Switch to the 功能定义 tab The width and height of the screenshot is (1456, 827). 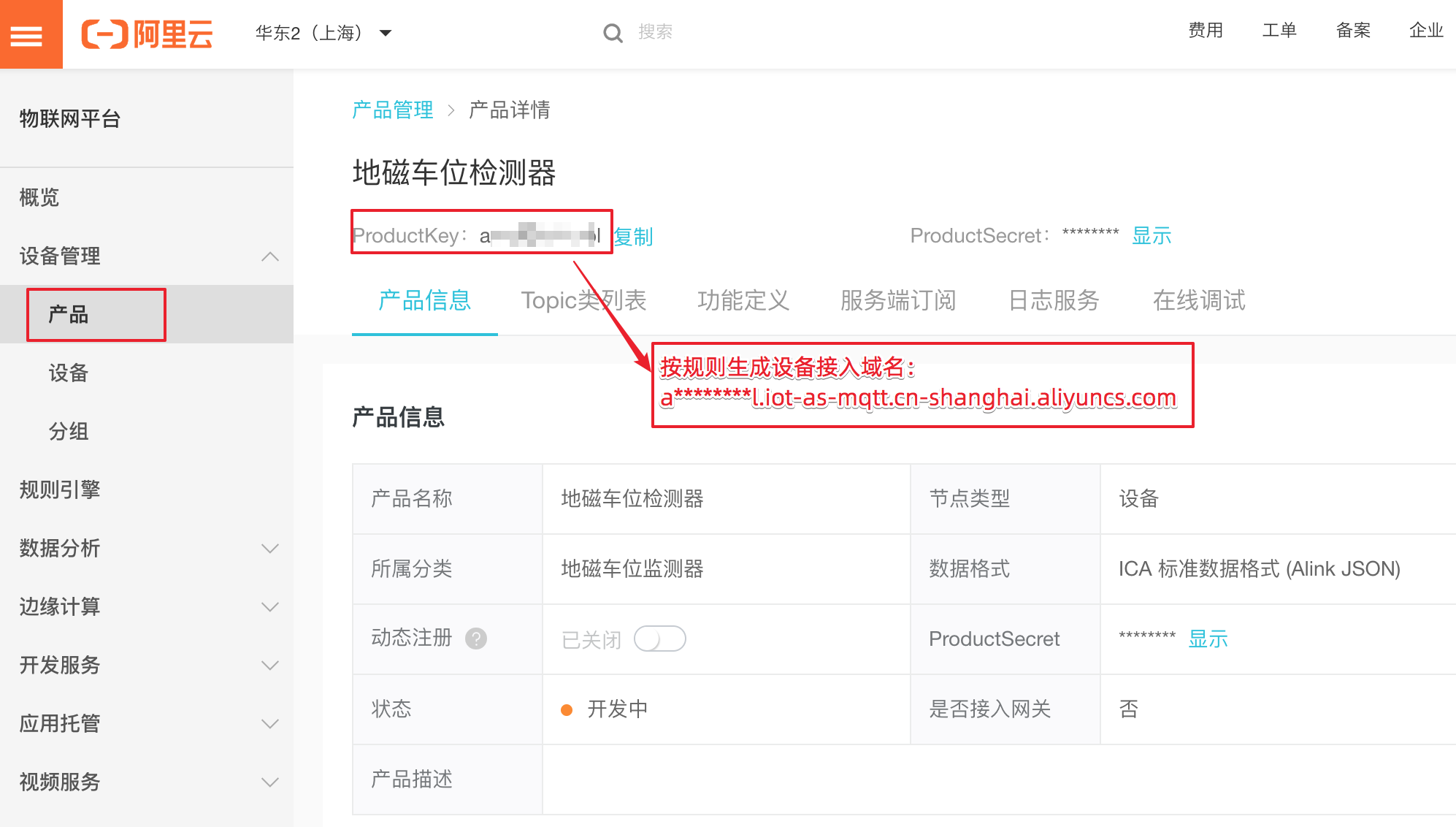(x=743, y=300)
